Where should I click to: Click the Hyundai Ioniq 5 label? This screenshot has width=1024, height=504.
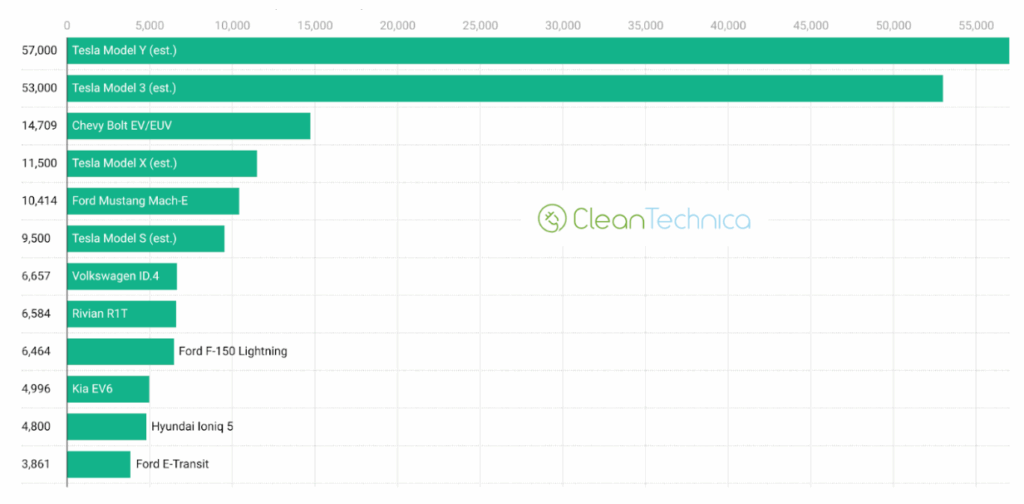pos(192,427)
